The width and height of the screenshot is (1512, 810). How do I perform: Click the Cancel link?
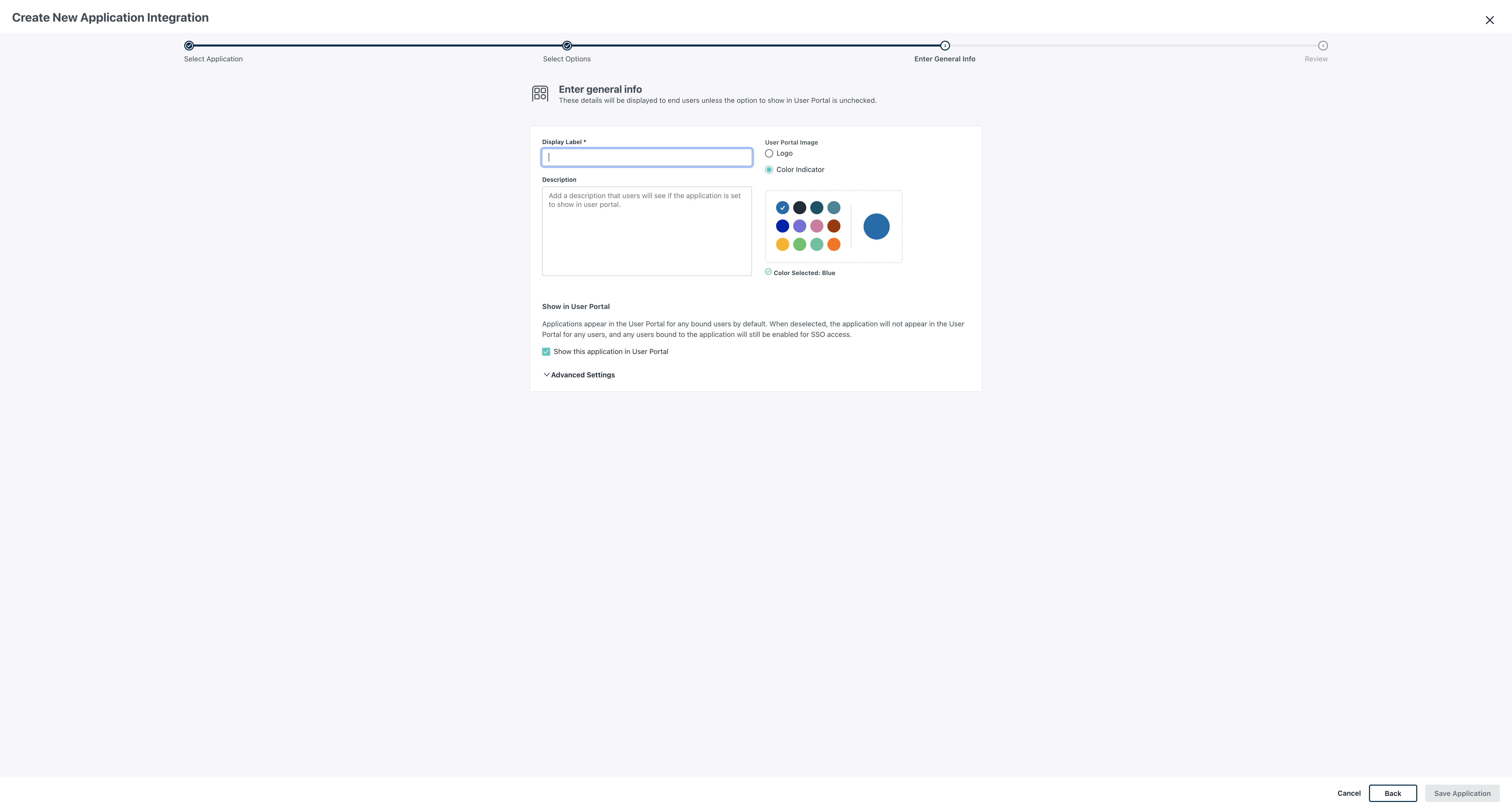click(1349, 794)
